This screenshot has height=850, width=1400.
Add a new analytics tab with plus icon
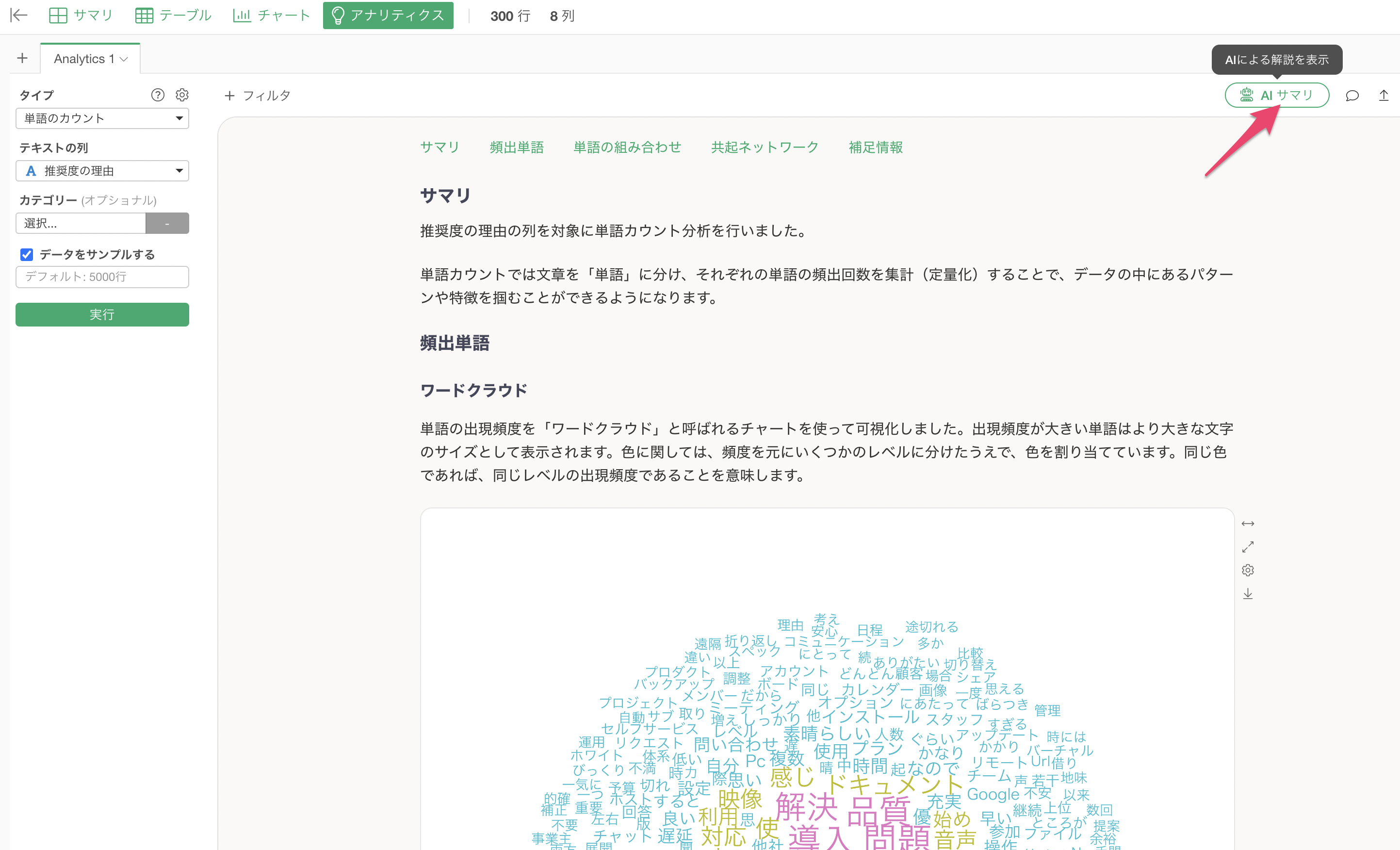[x=22, y=58]
